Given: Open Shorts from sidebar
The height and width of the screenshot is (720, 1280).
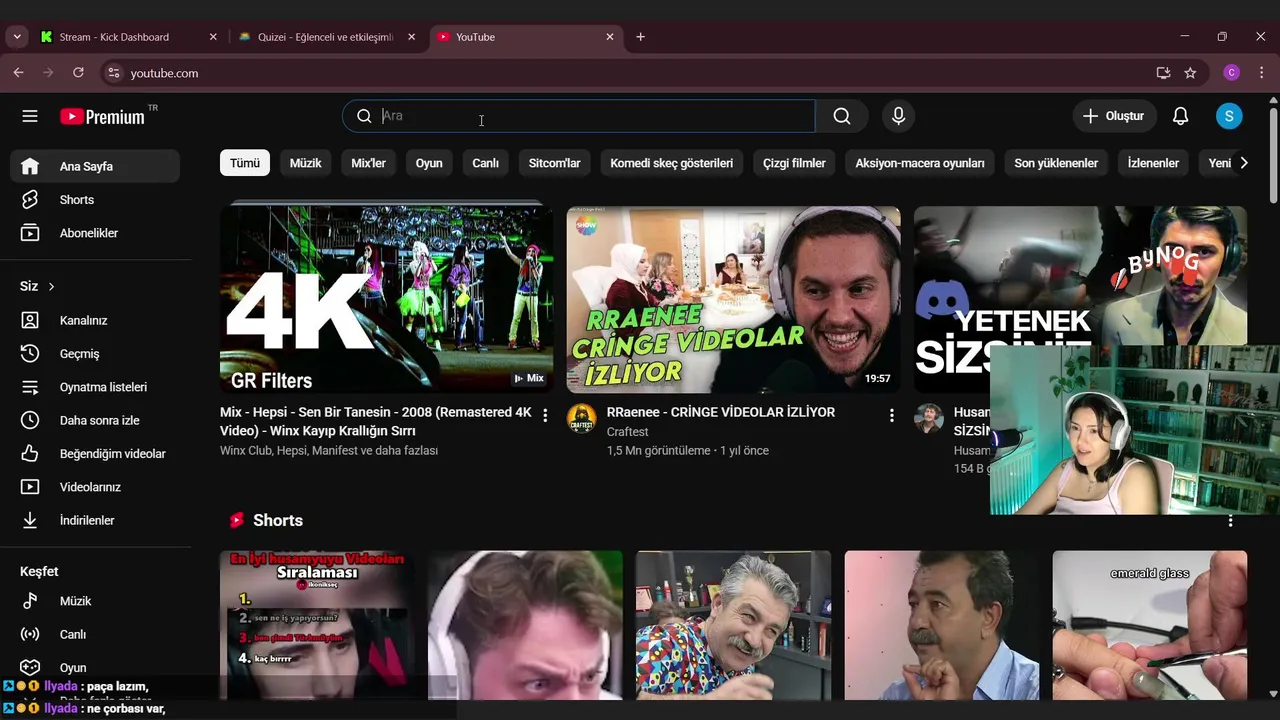Looking at the screenshot, I should (95, 200).
